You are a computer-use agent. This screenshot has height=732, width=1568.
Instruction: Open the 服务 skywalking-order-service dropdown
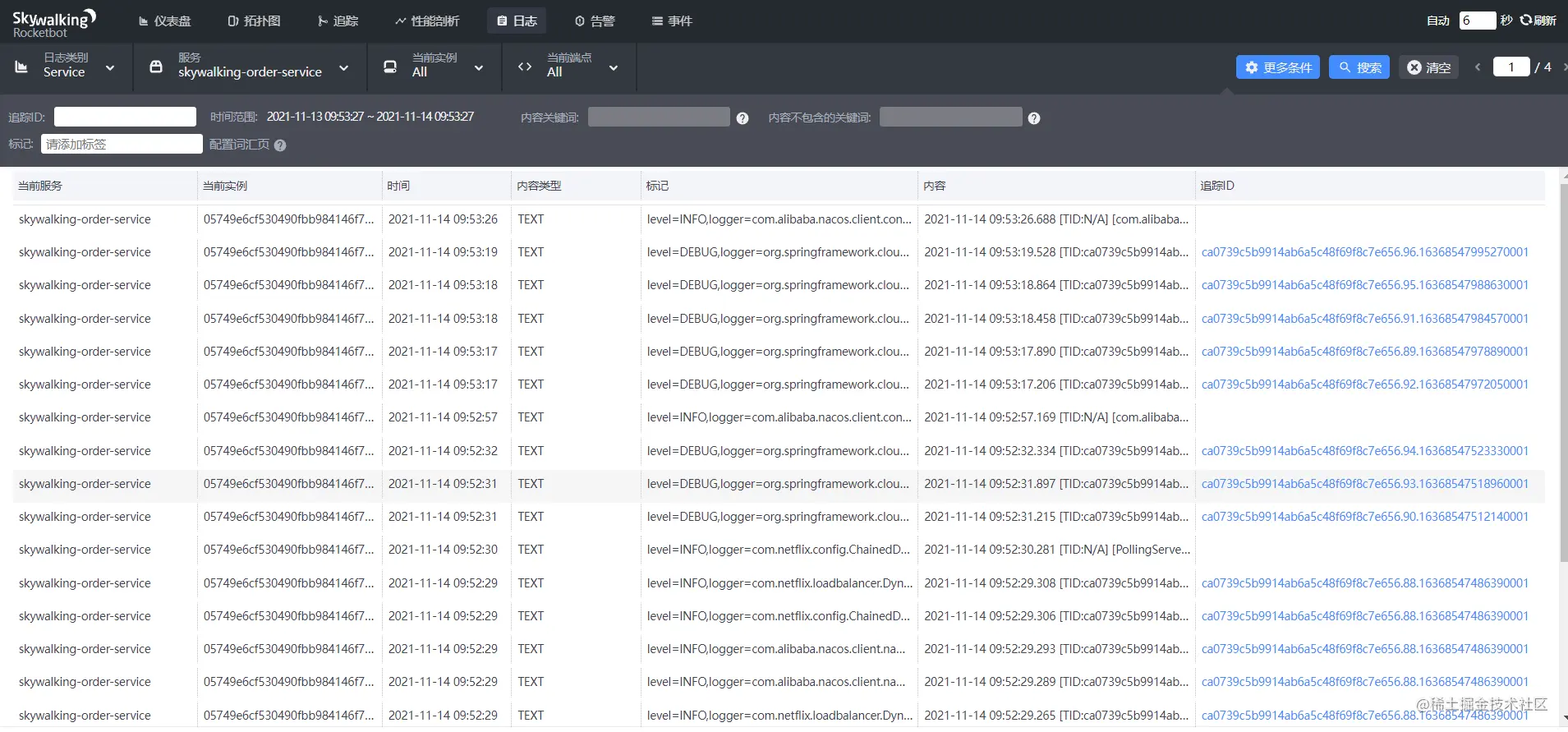point(250,67)
